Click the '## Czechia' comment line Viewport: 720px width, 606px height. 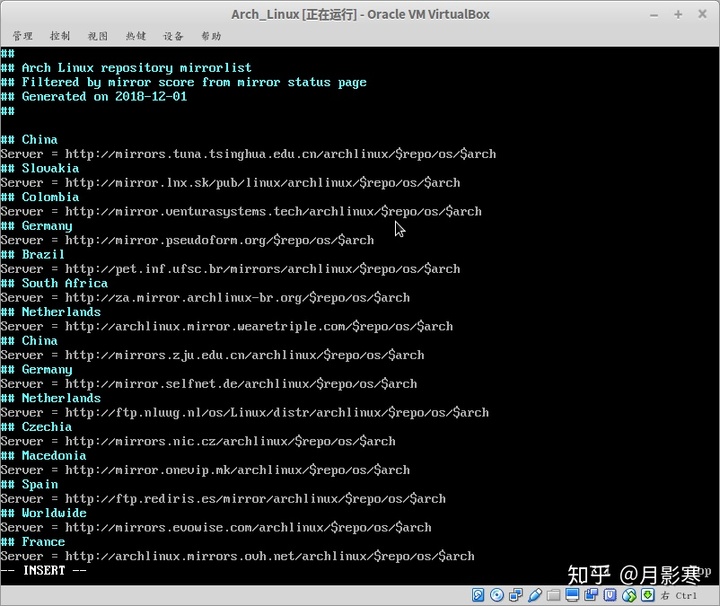(x=36, y=427)
